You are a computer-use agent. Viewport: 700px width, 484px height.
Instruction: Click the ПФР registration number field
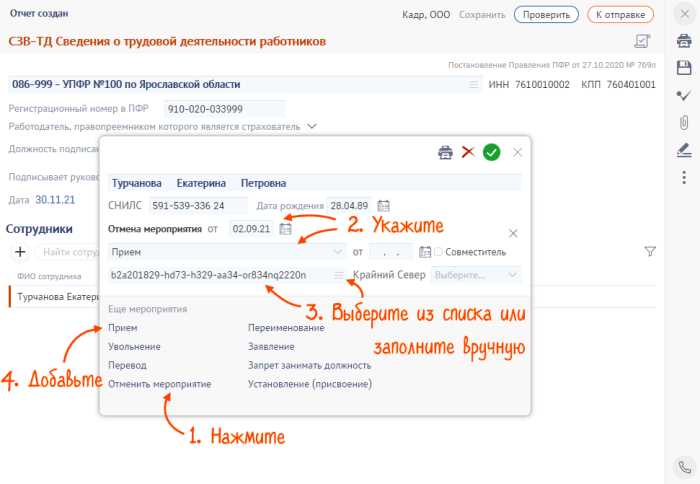pyautogui.click(x=225, y=109)
